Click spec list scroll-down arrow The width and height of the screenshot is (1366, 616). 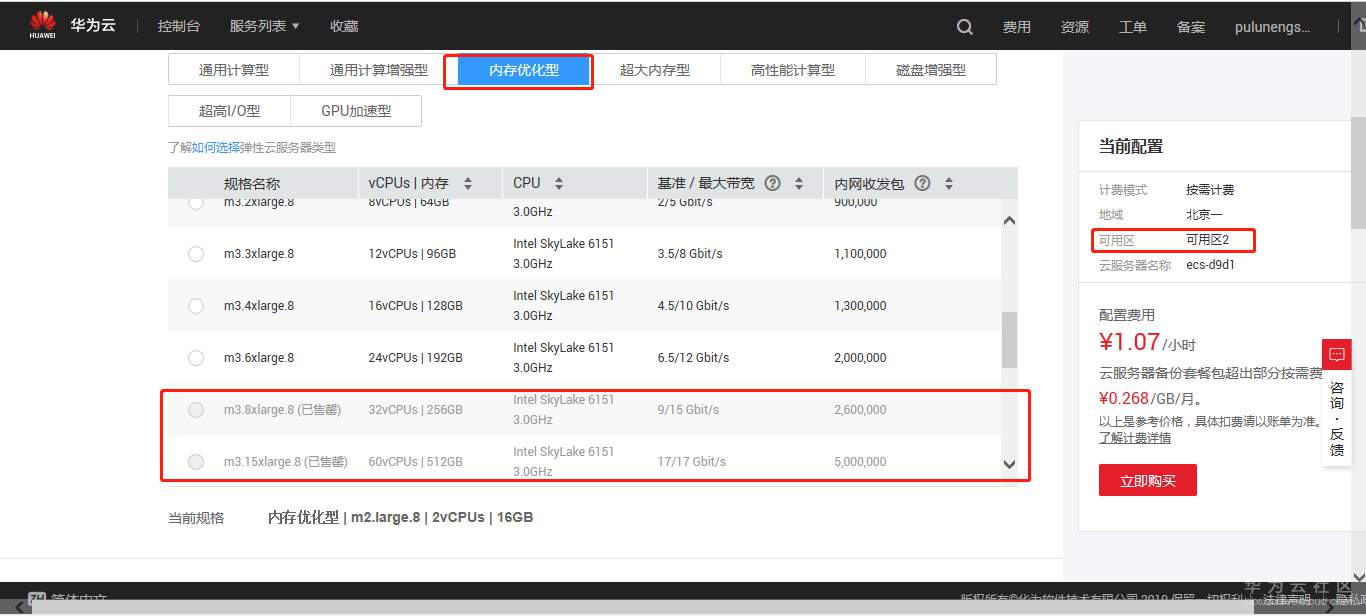point(1009,464)
